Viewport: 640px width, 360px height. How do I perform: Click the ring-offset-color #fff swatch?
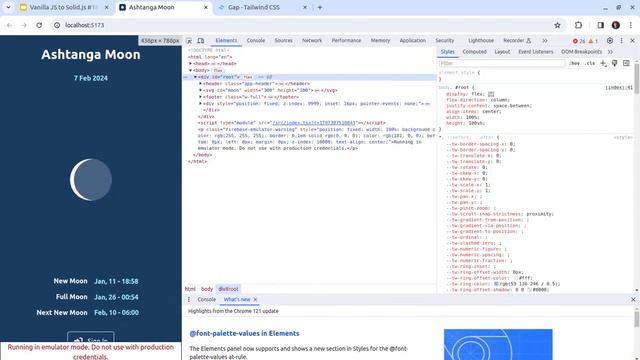click(516, 278)
